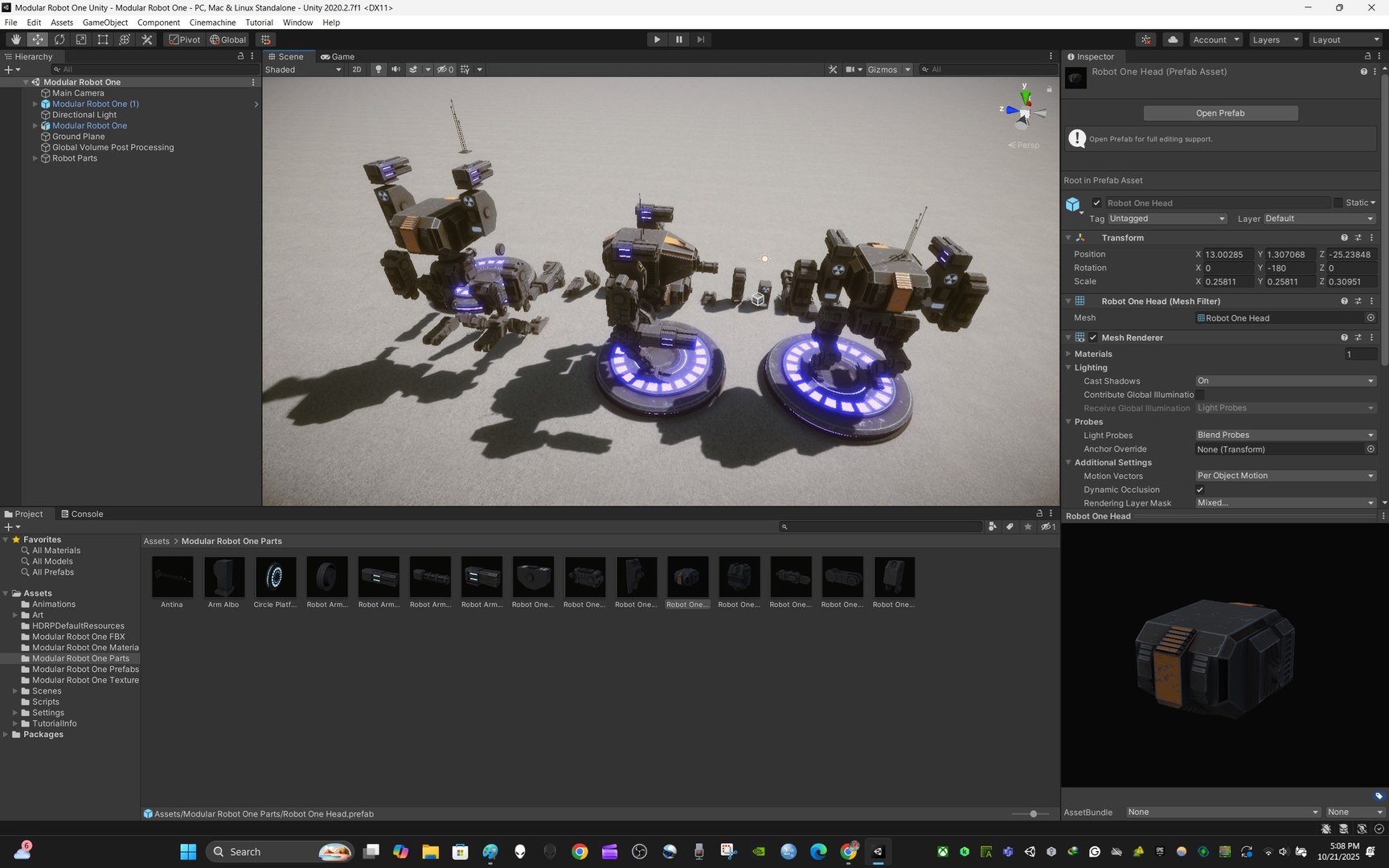1389x868 pixels.
Task: Toggle scene effects layers icon
Action: 413,69
